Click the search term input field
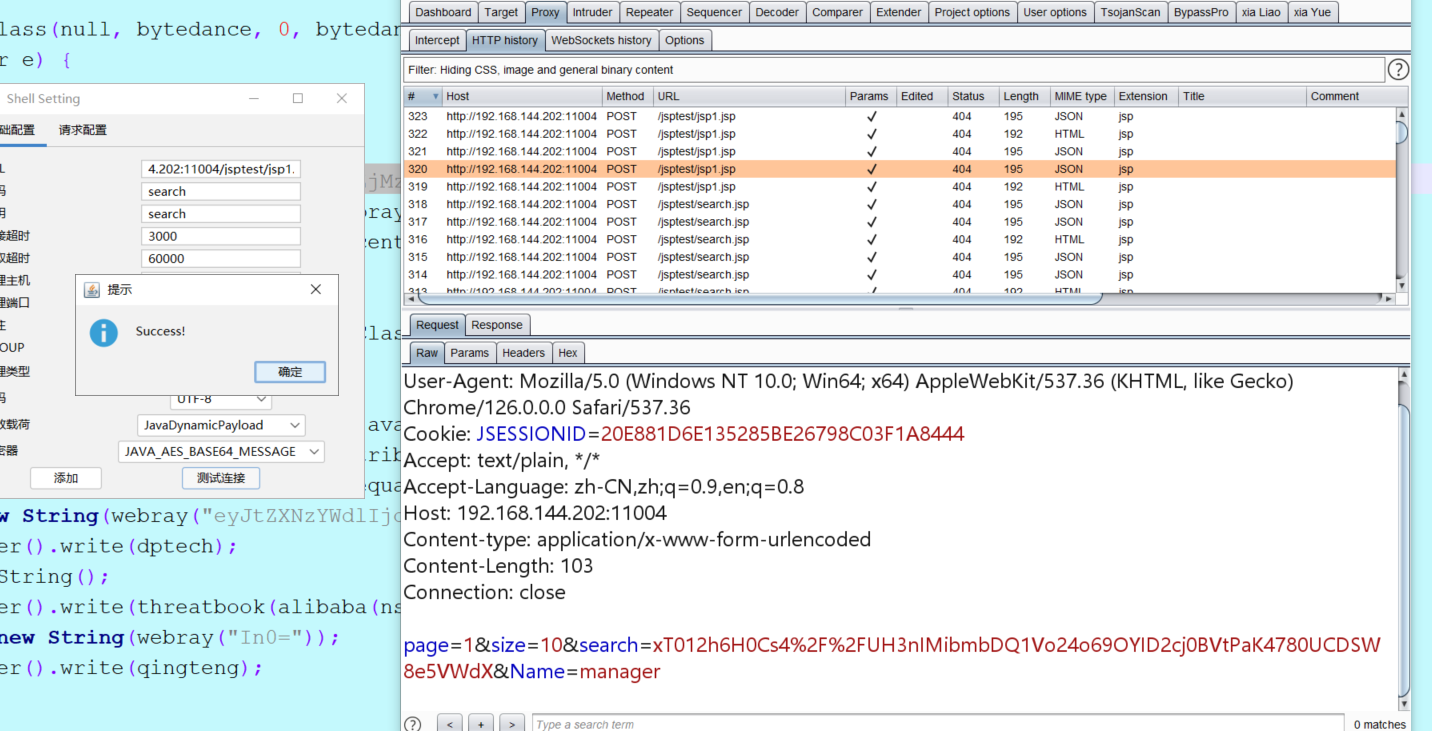Screen dimensions: 1432x731 [937, 724]
